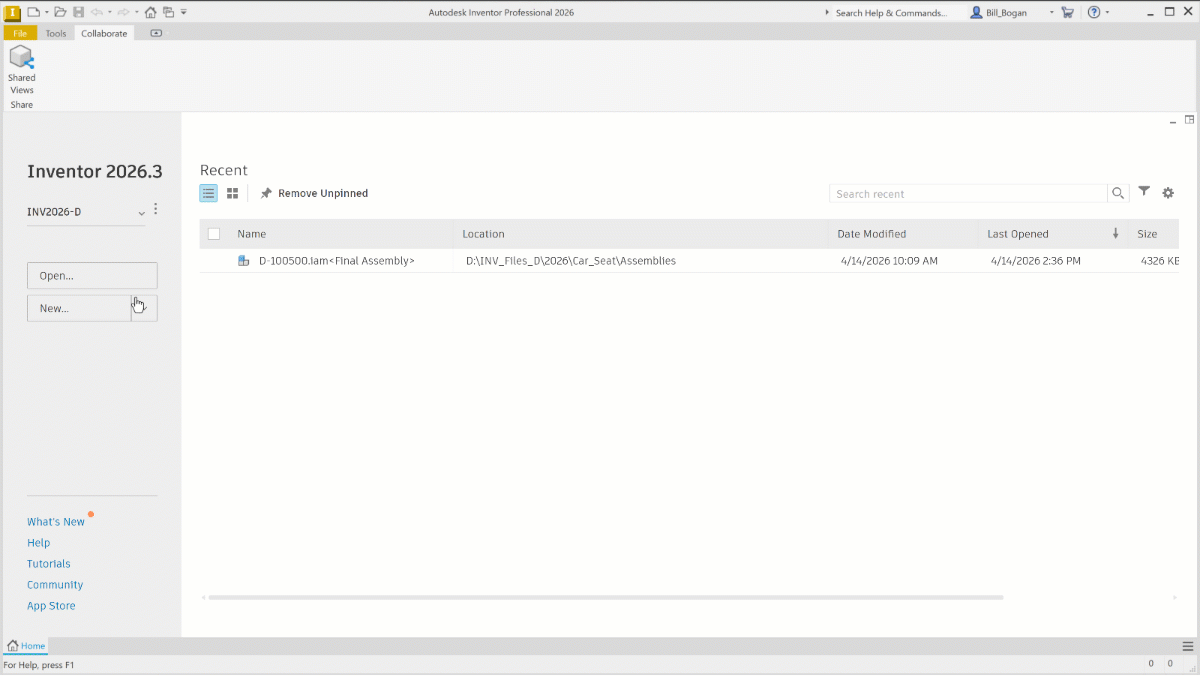The height and width of the screenshot is (676, 1200).
Task: Switch recent files to list view
Action: click(x=208, y=193)
